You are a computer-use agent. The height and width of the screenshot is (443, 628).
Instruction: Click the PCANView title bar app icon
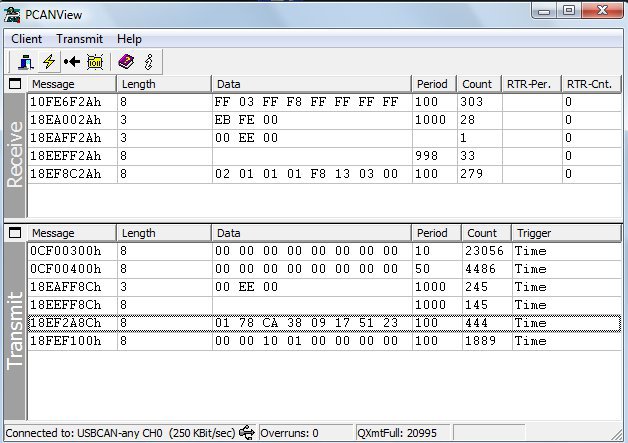(x=12, y=15)
